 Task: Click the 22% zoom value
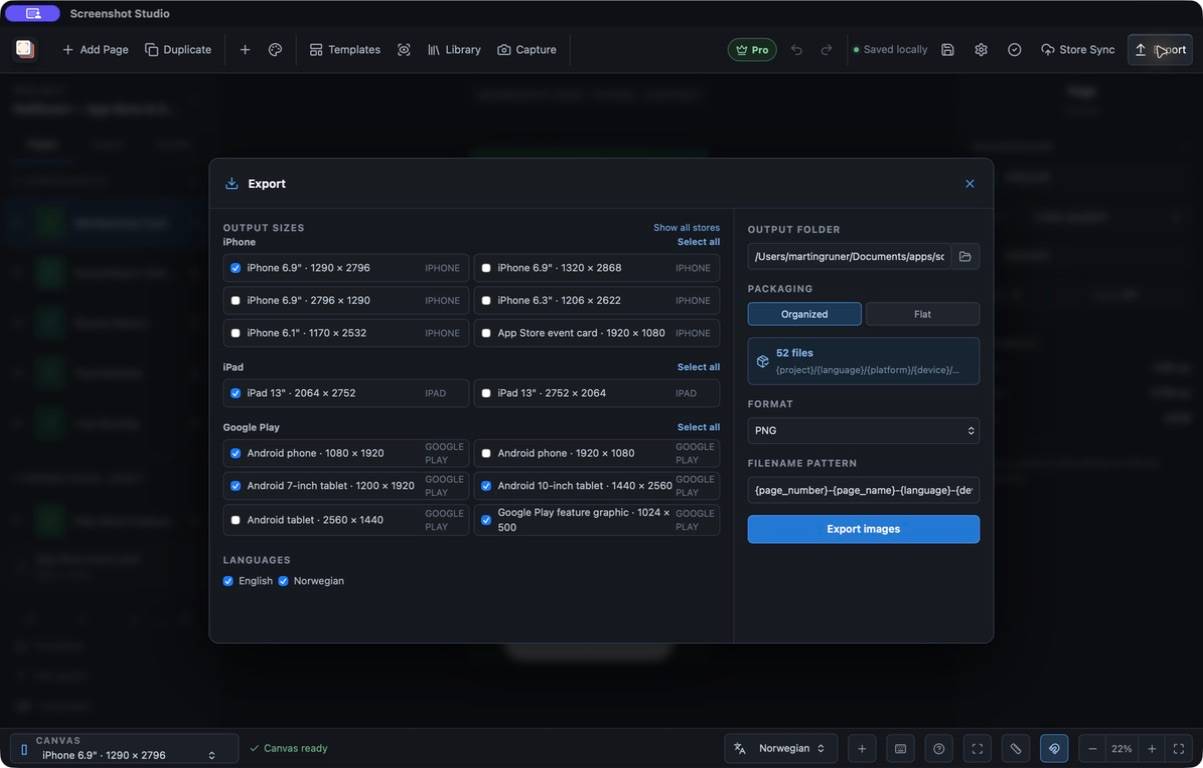click(x=1122, y=748)
